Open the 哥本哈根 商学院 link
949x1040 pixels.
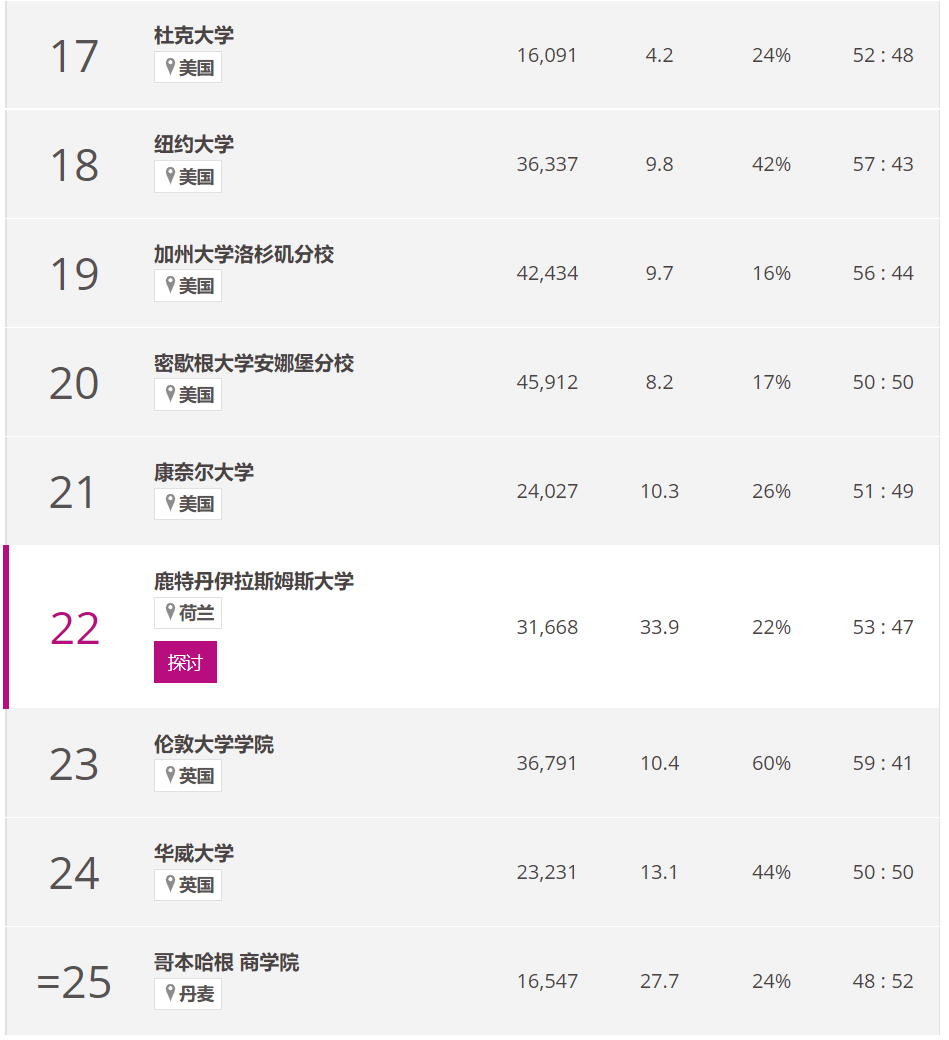tap(226, 962)
